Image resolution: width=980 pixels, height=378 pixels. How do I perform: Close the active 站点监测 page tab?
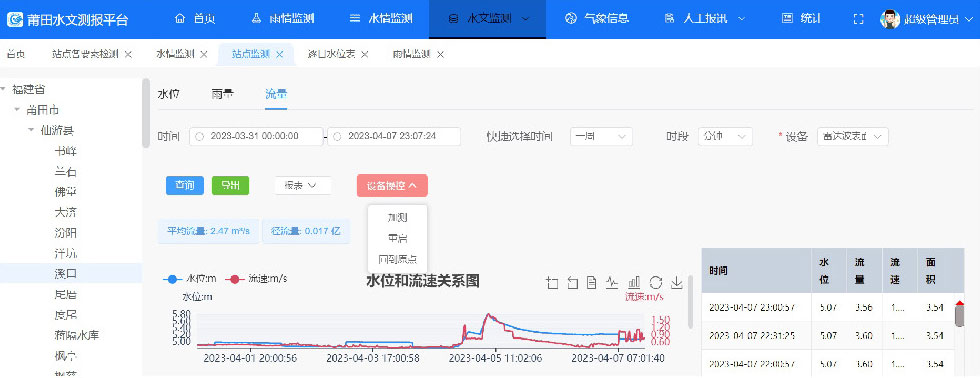(279, 54)
